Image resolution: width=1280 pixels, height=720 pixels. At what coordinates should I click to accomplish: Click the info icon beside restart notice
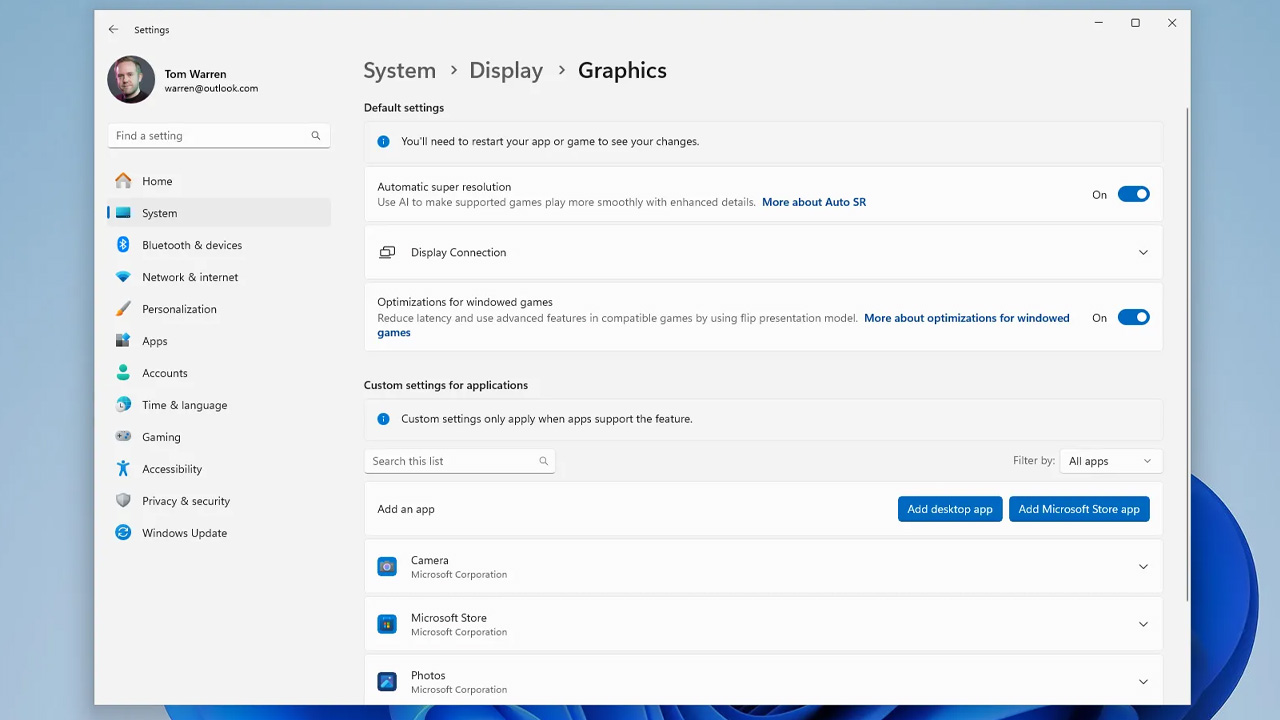[x=383, y=142]
